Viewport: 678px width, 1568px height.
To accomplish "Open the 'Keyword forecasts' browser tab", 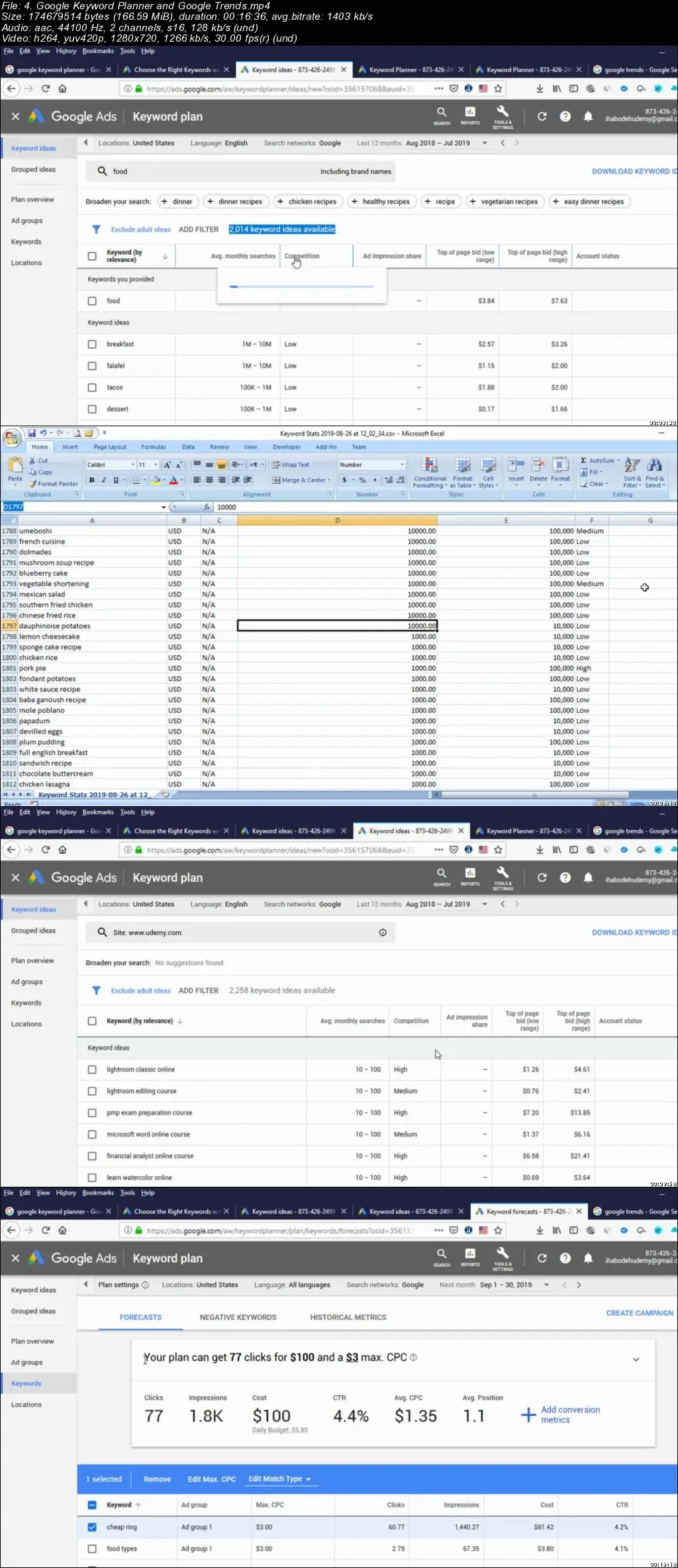I will pos(528,1212).
